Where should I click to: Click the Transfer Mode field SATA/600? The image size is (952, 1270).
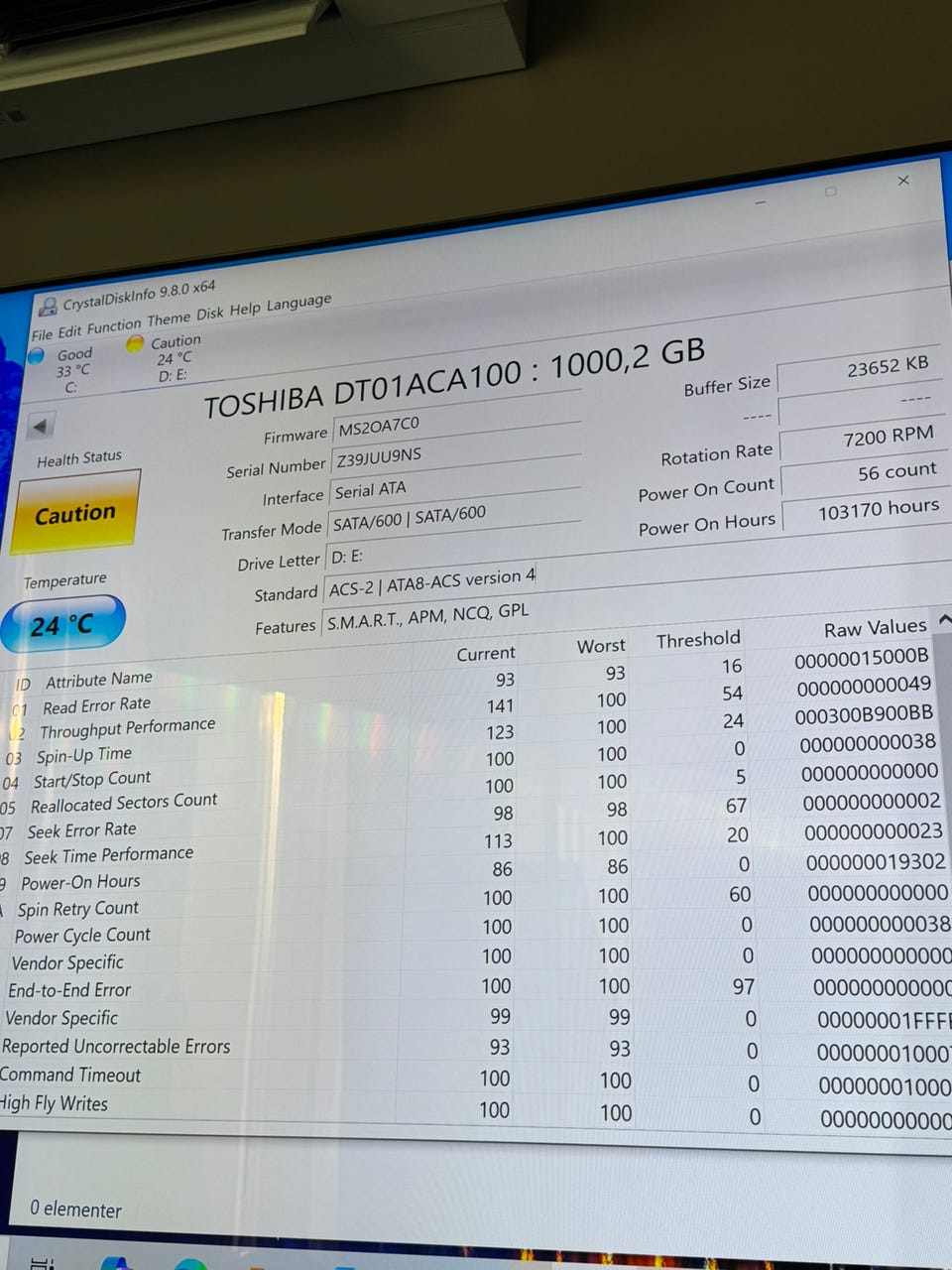pos(452,512)
